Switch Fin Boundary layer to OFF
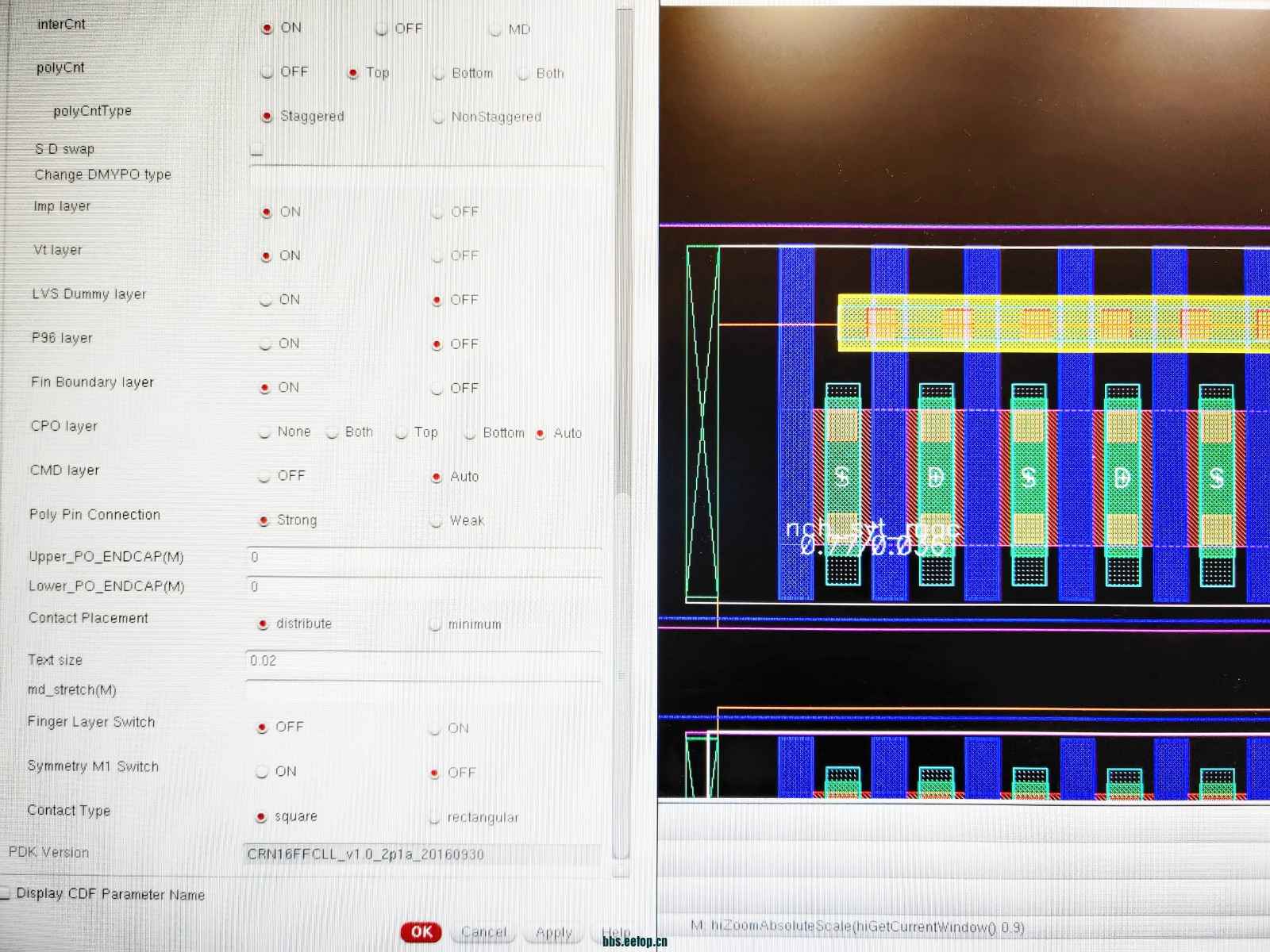The height and width of the screenshot is (952, 1270). click(437, 389)
